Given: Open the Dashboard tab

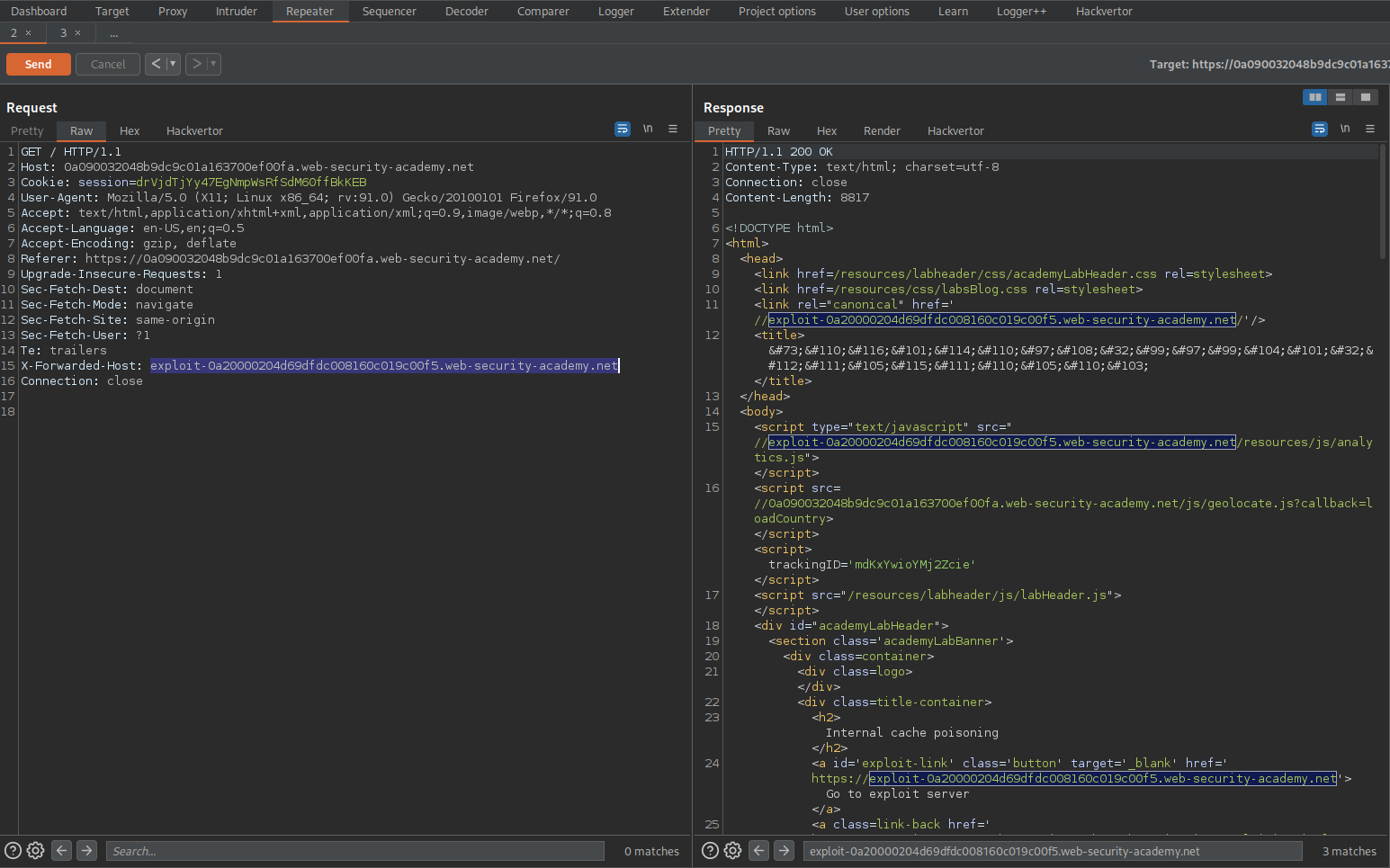Looking at the screenshot, I should click(39, 12).
